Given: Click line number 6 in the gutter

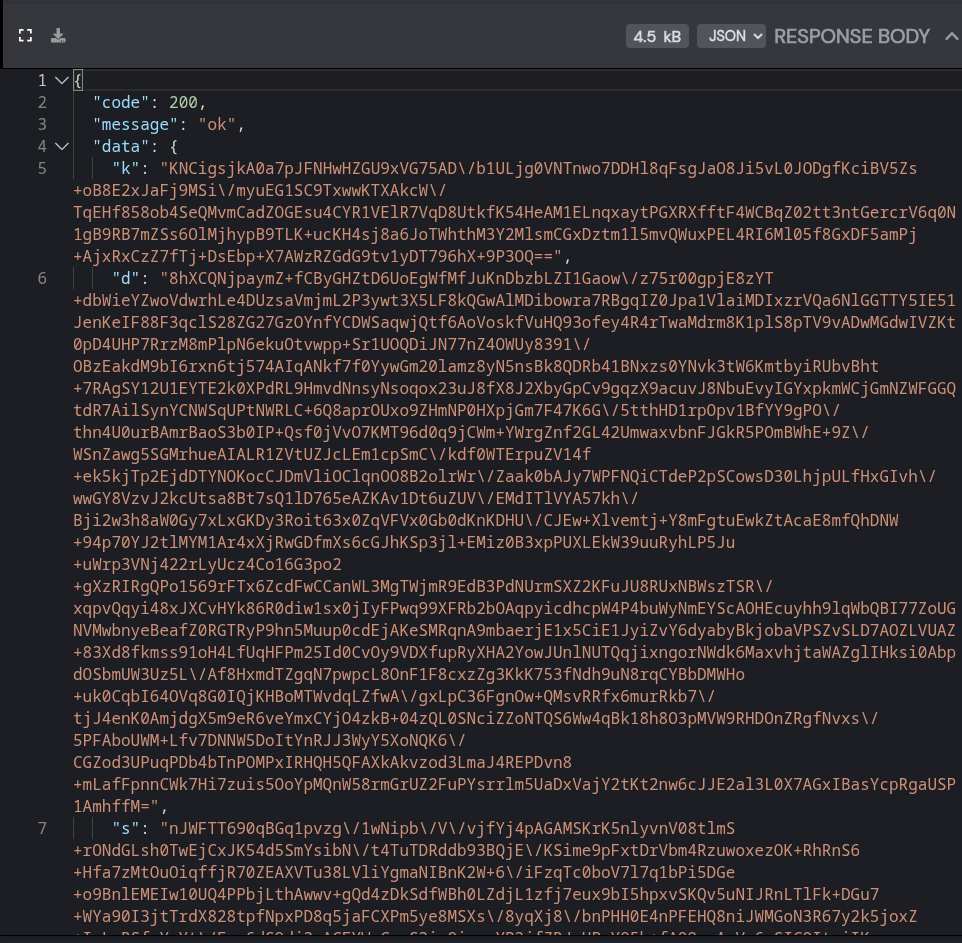Looking at the screenshot, I should pos(42,279).
